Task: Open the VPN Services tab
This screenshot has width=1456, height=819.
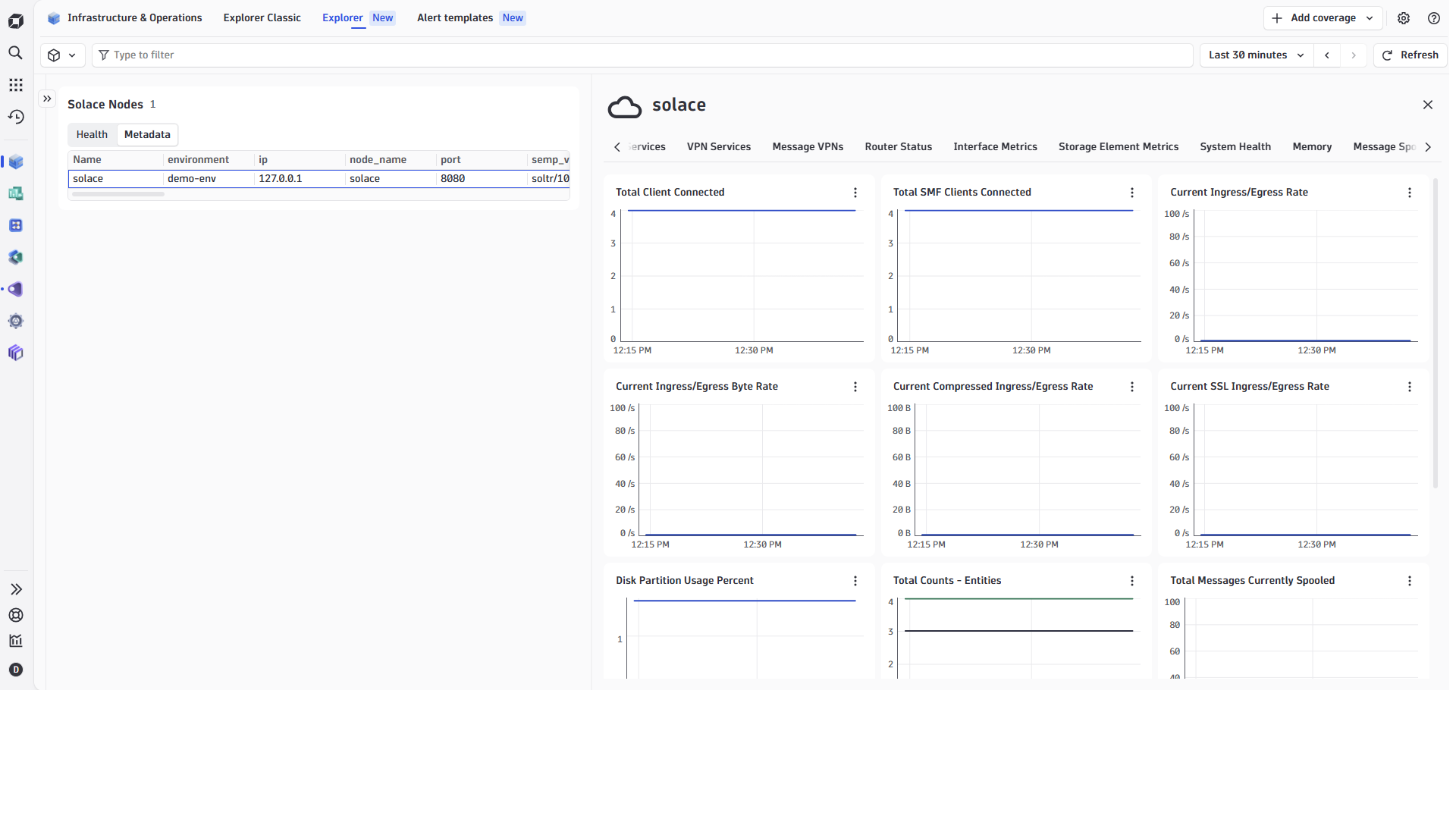Action: [719, 147]
